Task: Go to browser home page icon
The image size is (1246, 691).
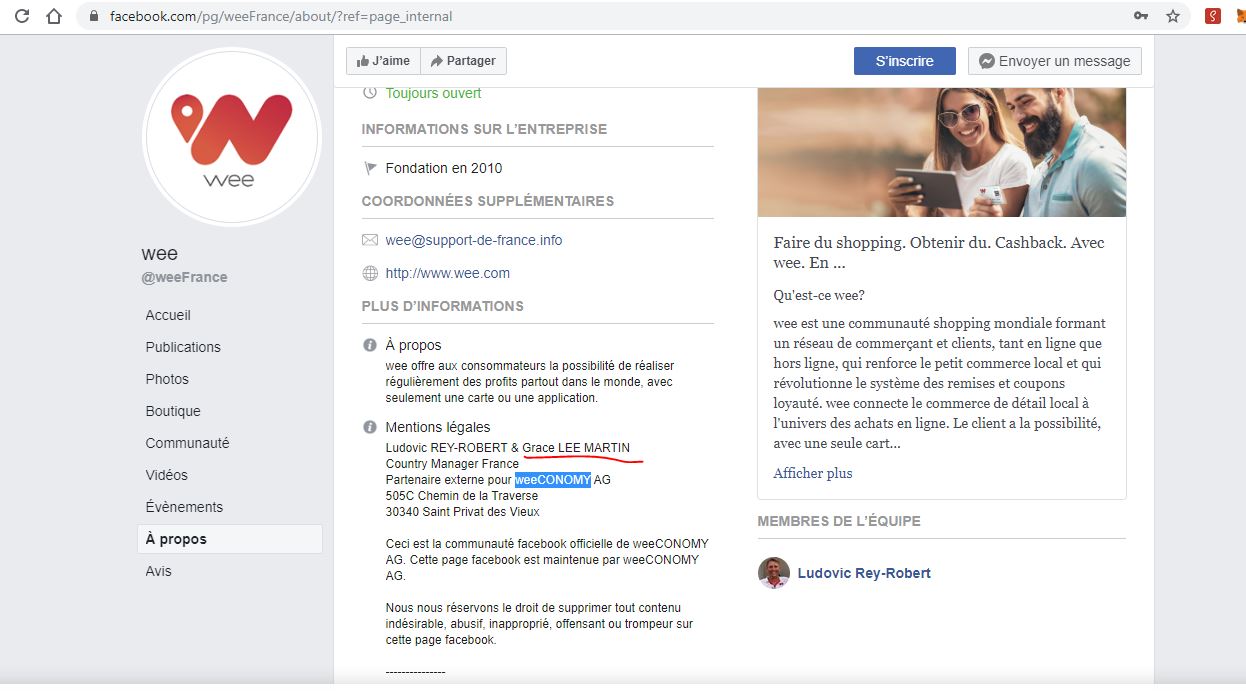Action: click(x=54, y=16)
